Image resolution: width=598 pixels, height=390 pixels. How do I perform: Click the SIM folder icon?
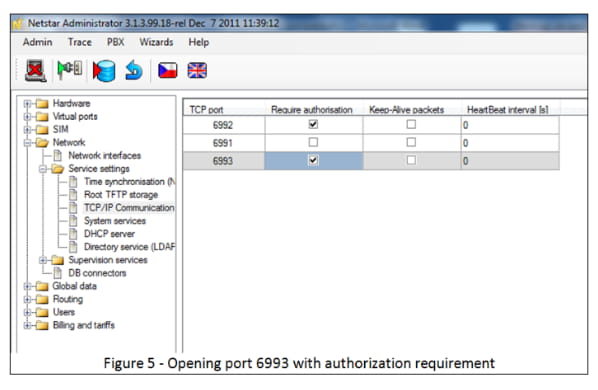[x=42, y=130]
